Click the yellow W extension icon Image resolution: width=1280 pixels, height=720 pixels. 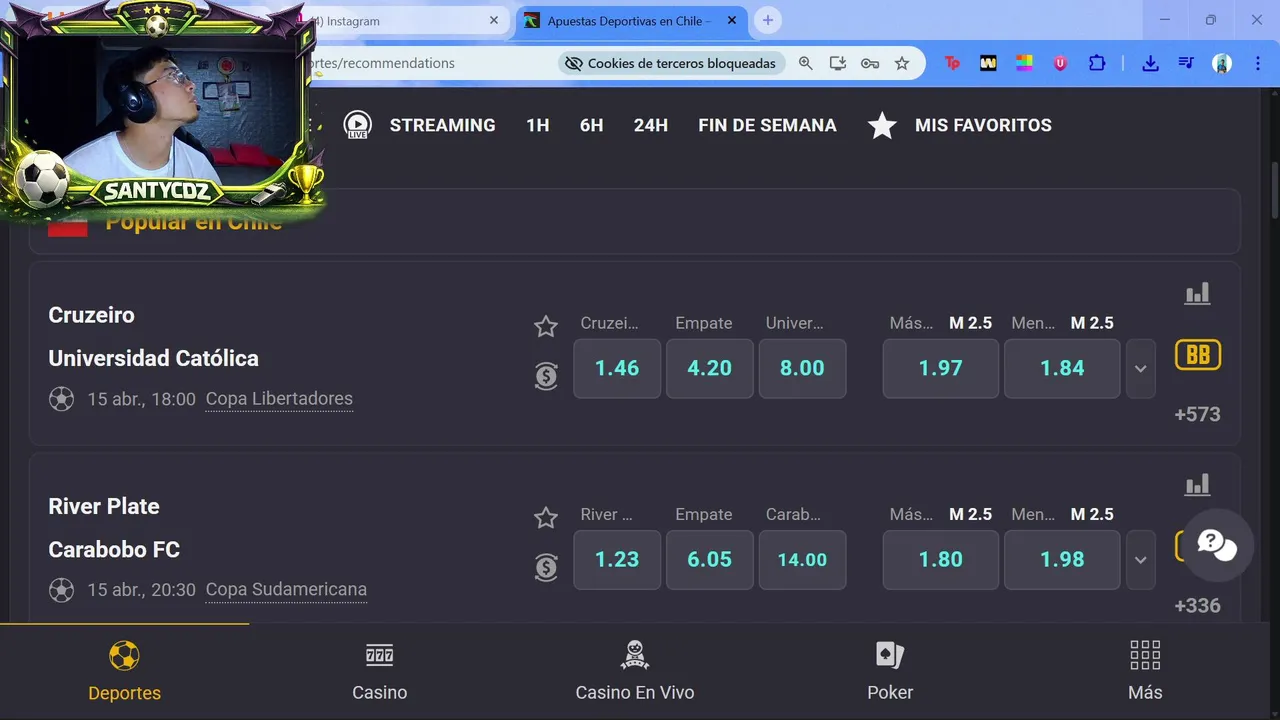pyautogui.click(x=988, y=63)
